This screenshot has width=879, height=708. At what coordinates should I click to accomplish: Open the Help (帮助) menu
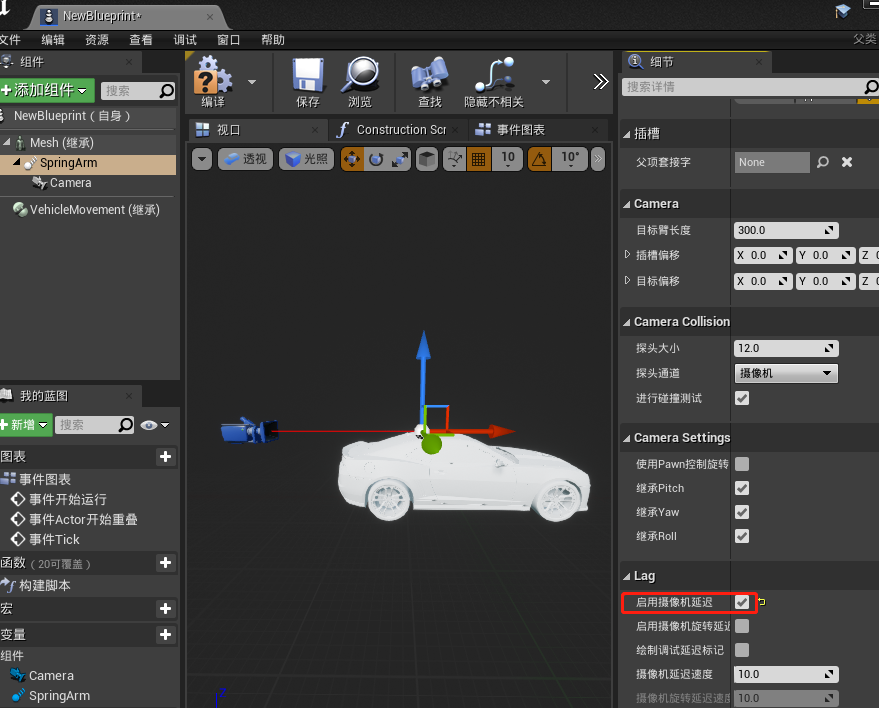[x=273, y=40]
